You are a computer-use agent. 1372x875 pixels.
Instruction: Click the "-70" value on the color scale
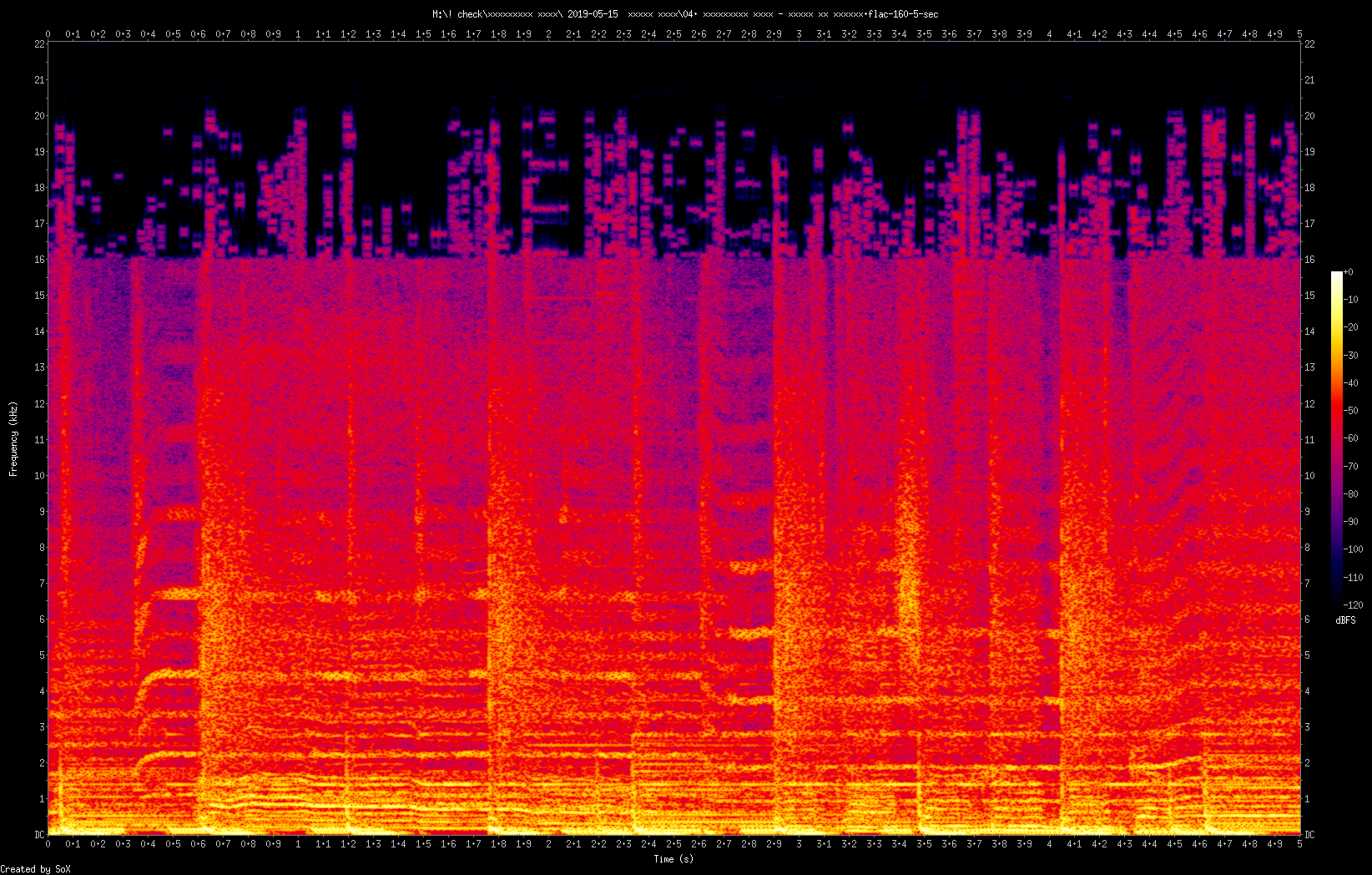point(1351,467)
